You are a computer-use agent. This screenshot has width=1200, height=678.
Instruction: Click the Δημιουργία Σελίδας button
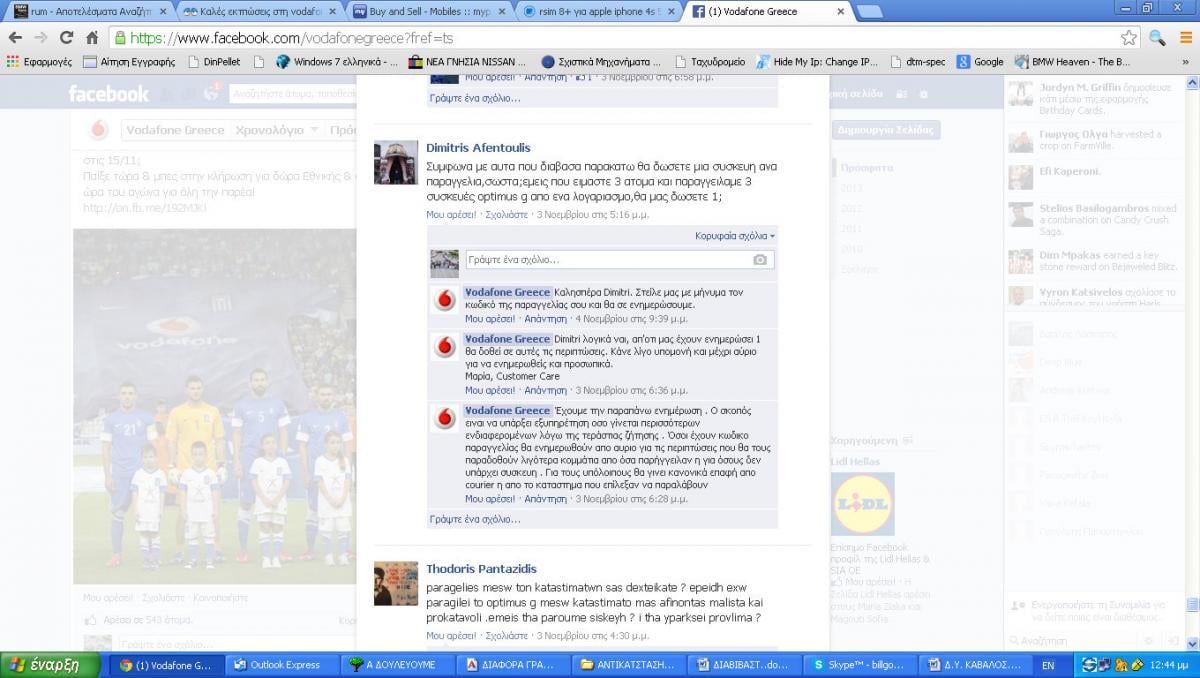(x=886, y=130)
